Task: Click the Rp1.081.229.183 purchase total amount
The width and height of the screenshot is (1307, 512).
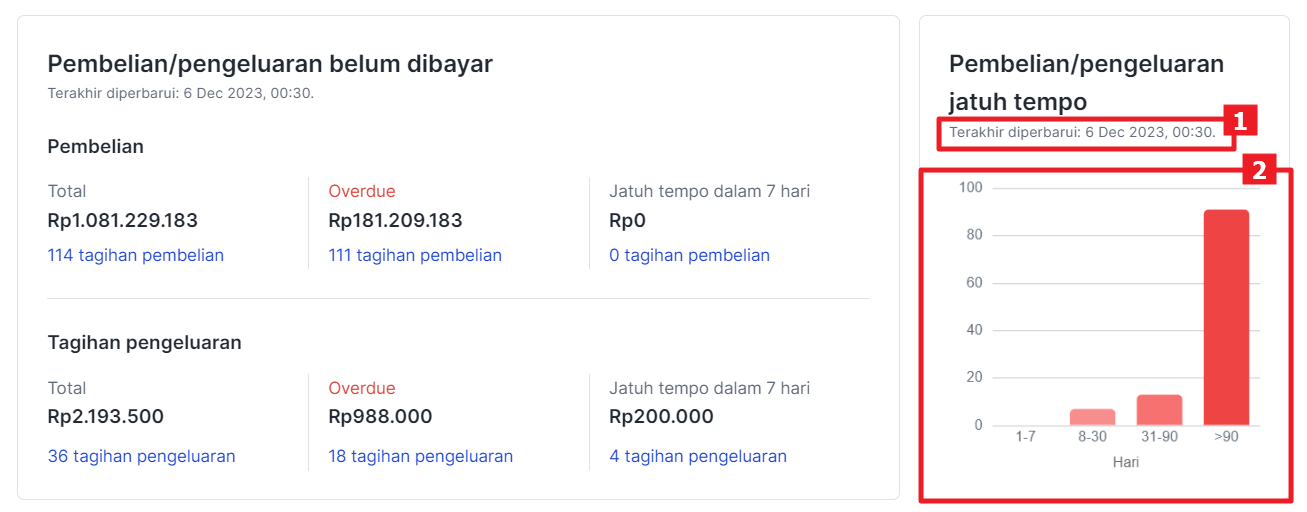Action: (x=123, y=220)
